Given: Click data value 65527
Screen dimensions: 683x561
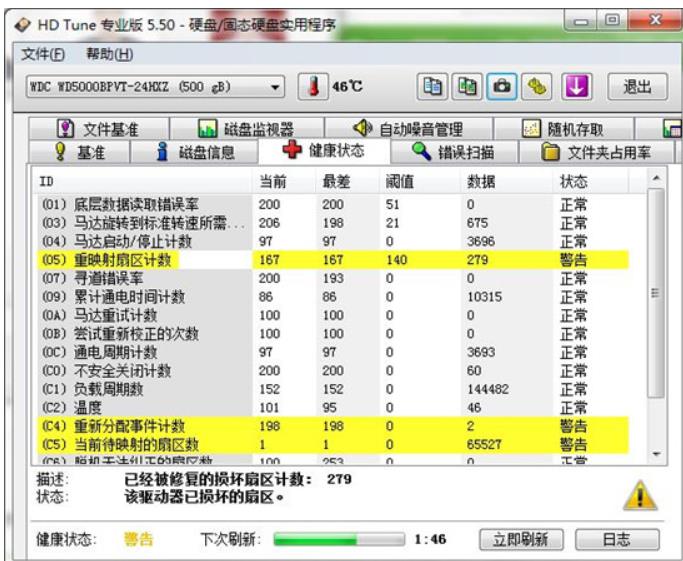Looking at the screenshot, I should (484, 444).
